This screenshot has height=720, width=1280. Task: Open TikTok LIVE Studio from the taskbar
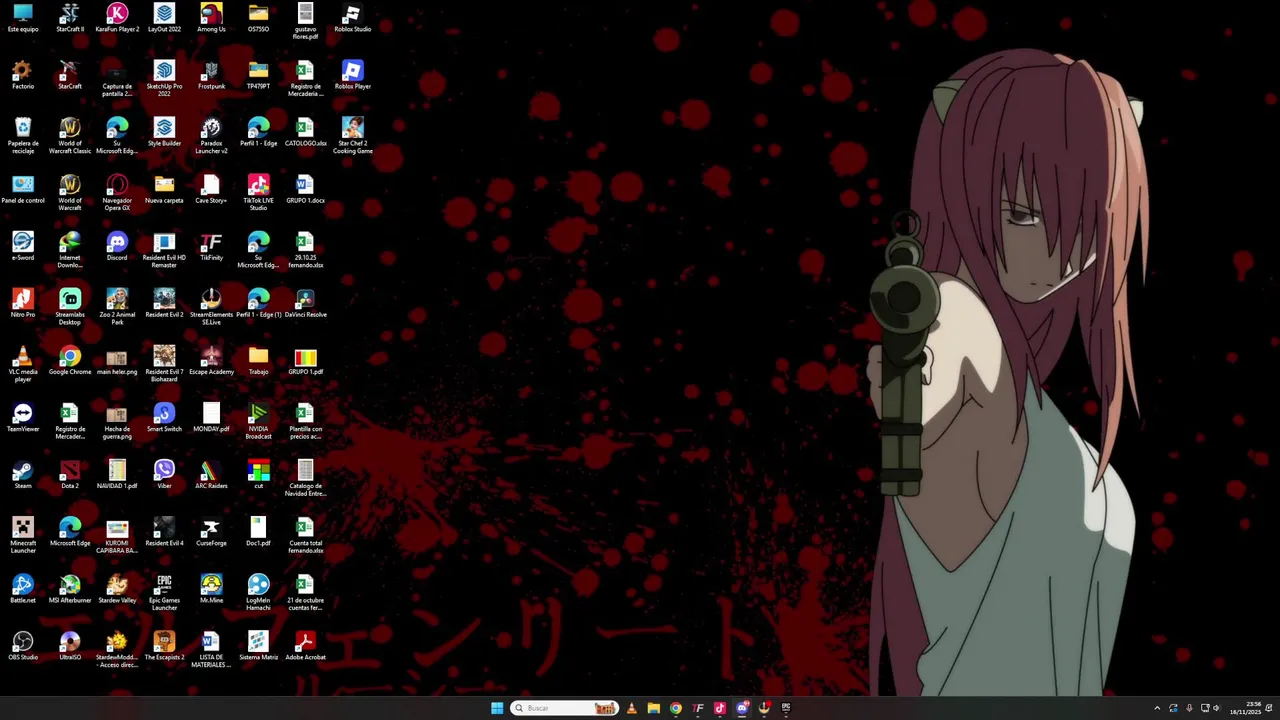coord(720,708)
